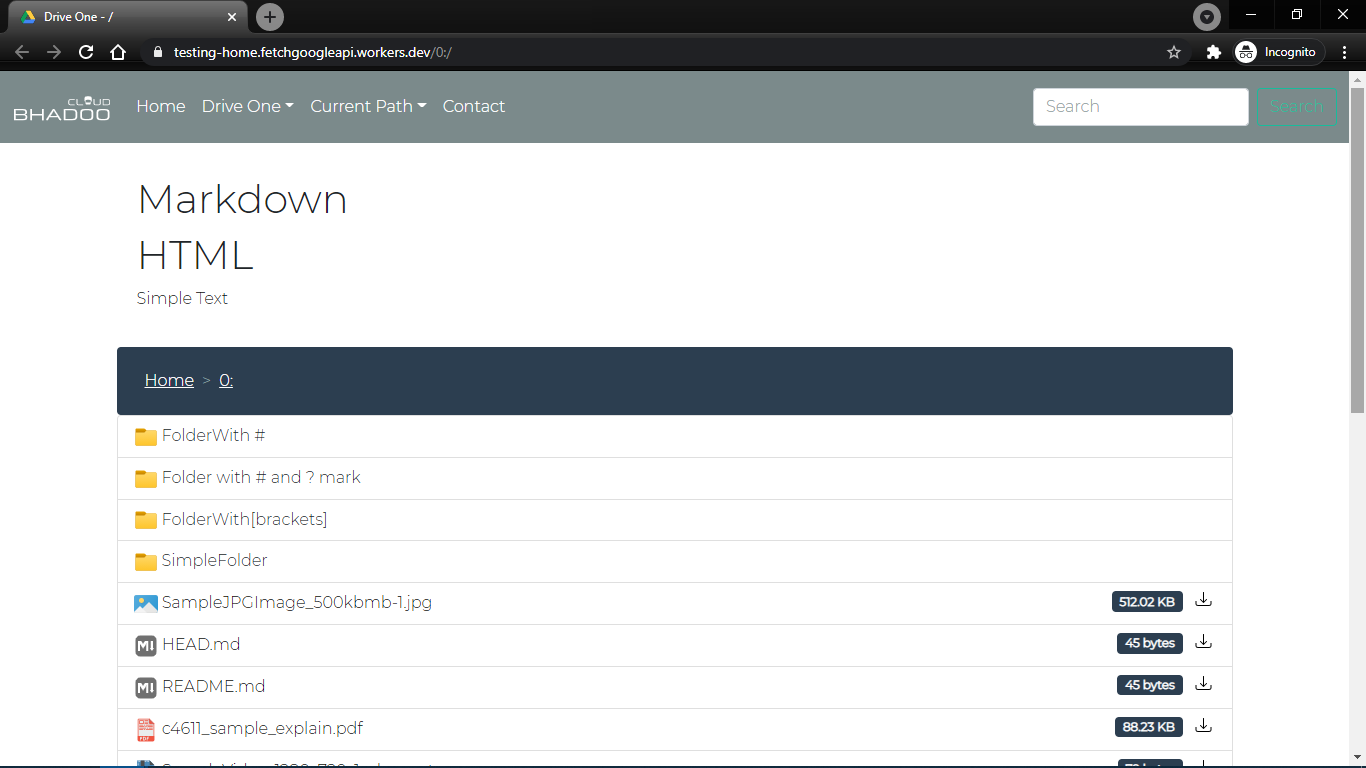Click the Bhadoo Cloud logo
Screen dimensions: 1366x768
[62, 108]
